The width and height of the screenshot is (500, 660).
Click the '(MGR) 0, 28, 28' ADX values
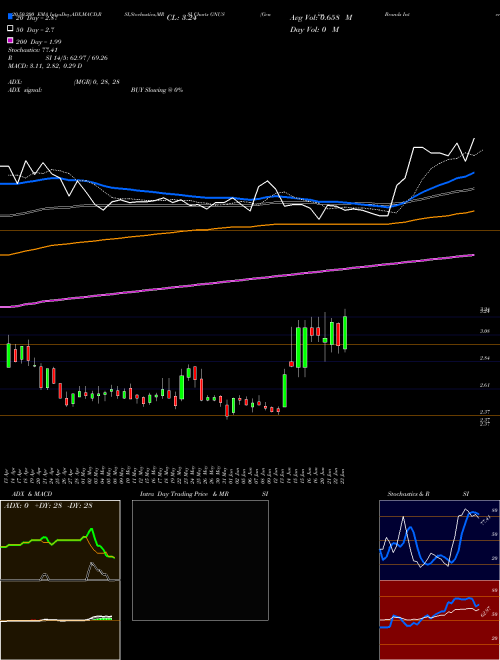point(96,82)
